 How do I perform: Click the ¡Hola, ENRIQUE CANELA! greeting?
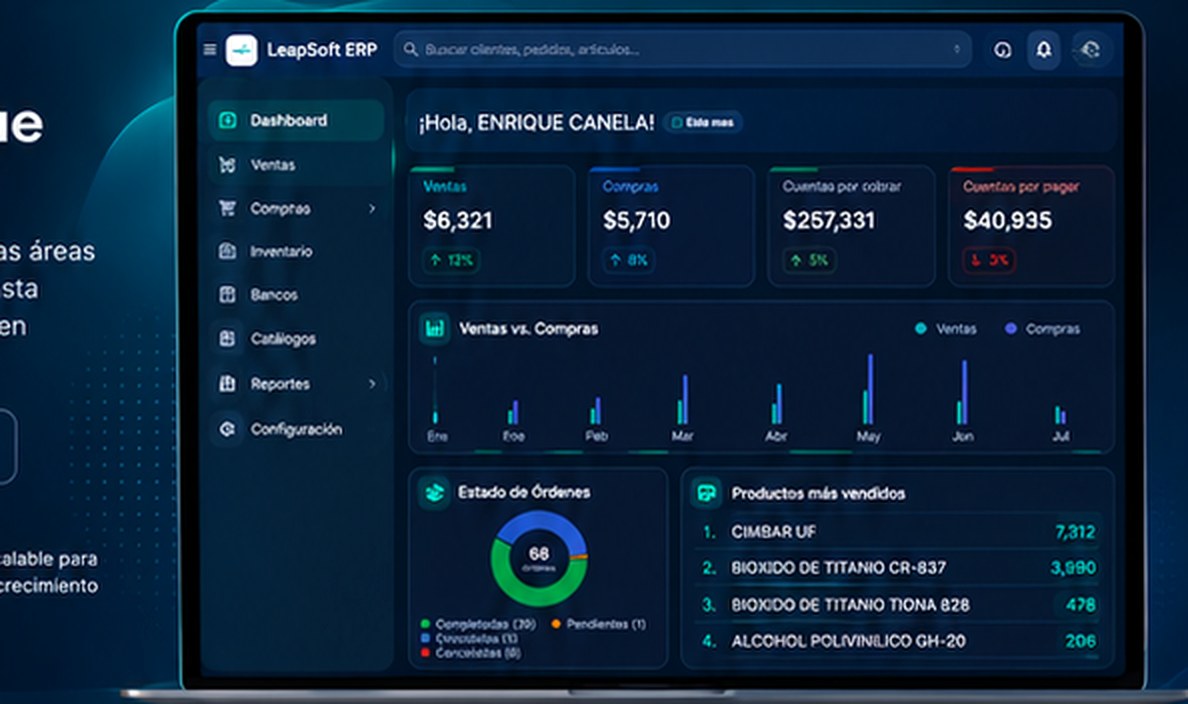coord(536,123)
